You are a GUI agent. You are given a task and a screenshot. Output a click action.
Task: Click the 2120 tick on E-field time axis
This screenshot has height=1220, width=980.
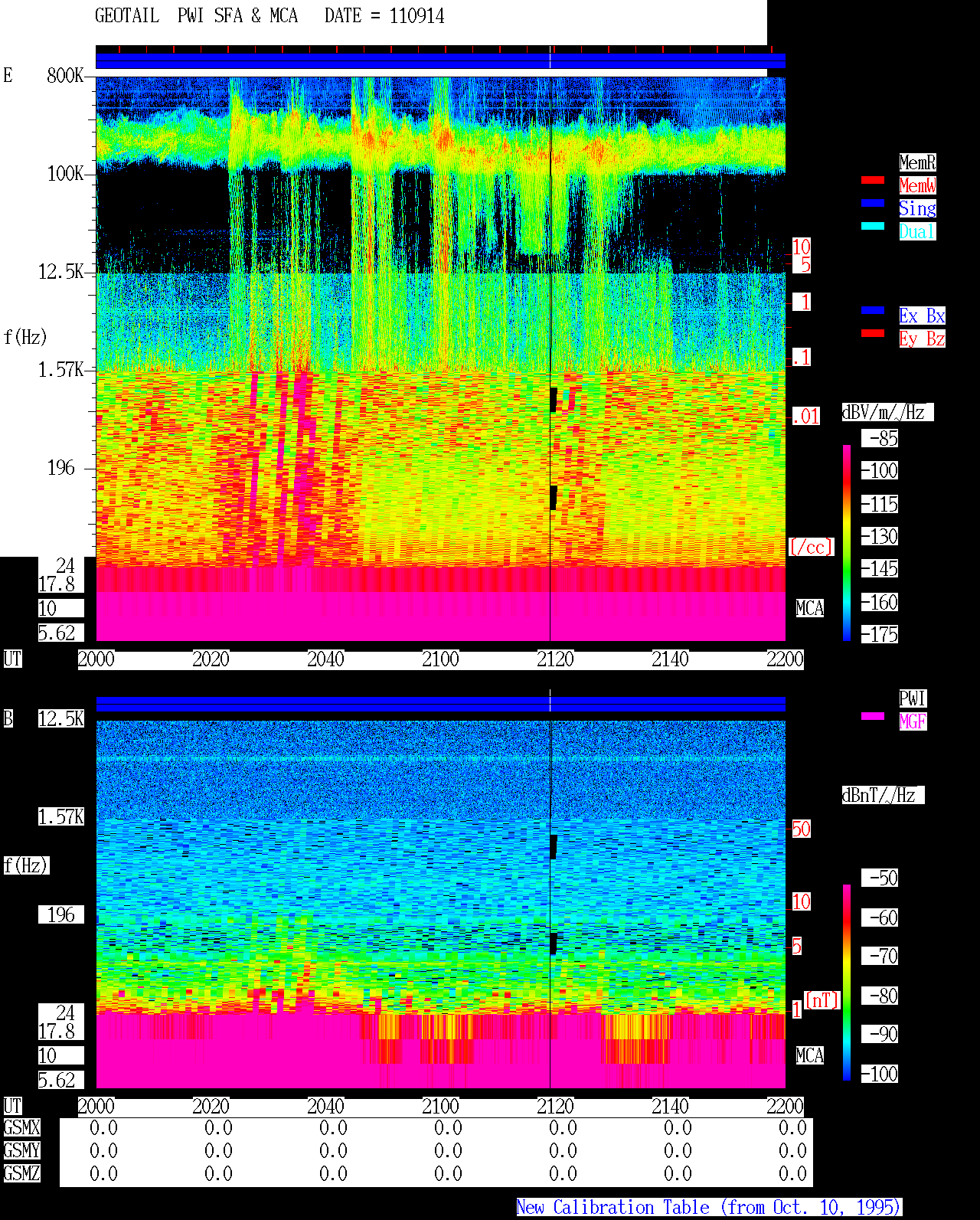555,659
